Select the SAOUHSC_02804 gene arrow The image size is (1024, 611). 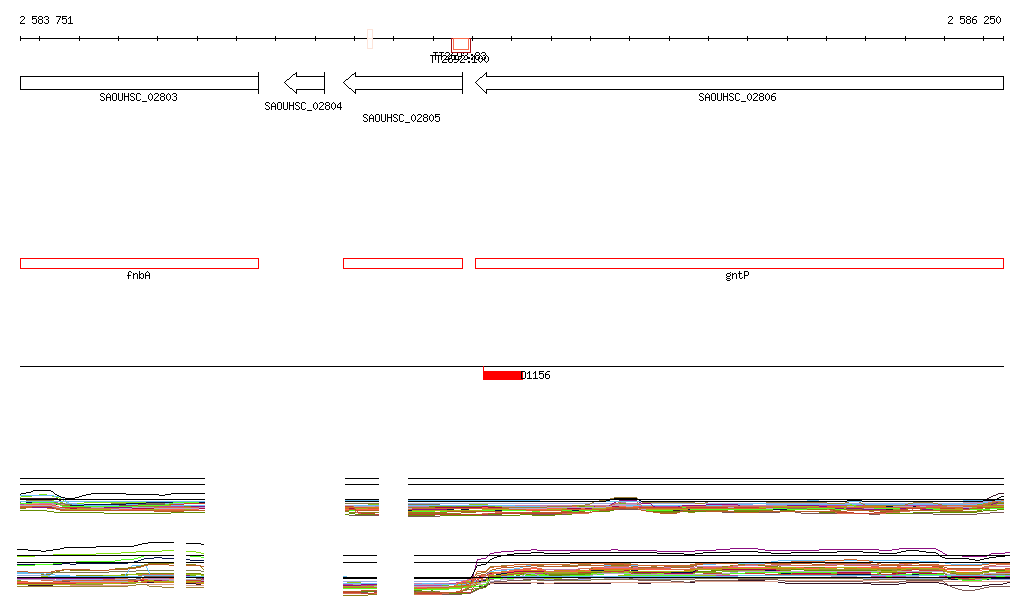click(x=304, y=83)
